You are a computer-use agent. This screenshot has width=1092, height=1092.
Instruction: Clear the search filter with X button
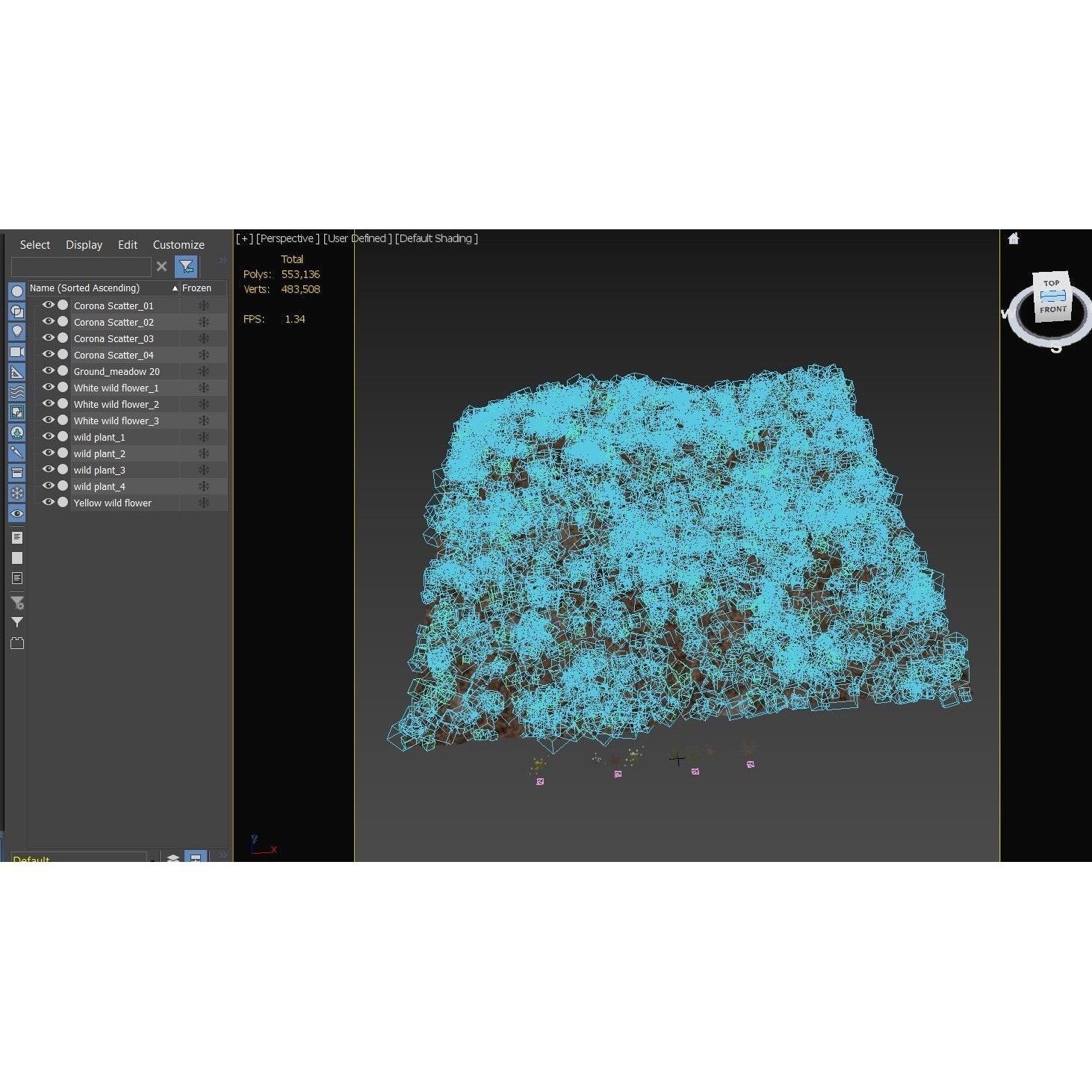click(x=161, y=267)
